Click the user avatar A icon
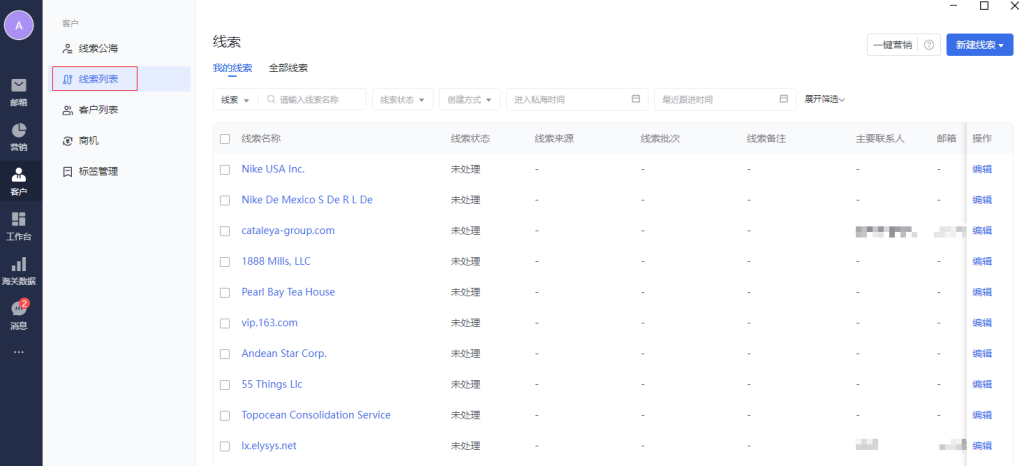This screenshot has width=1024, height=466. click(19, 26)
